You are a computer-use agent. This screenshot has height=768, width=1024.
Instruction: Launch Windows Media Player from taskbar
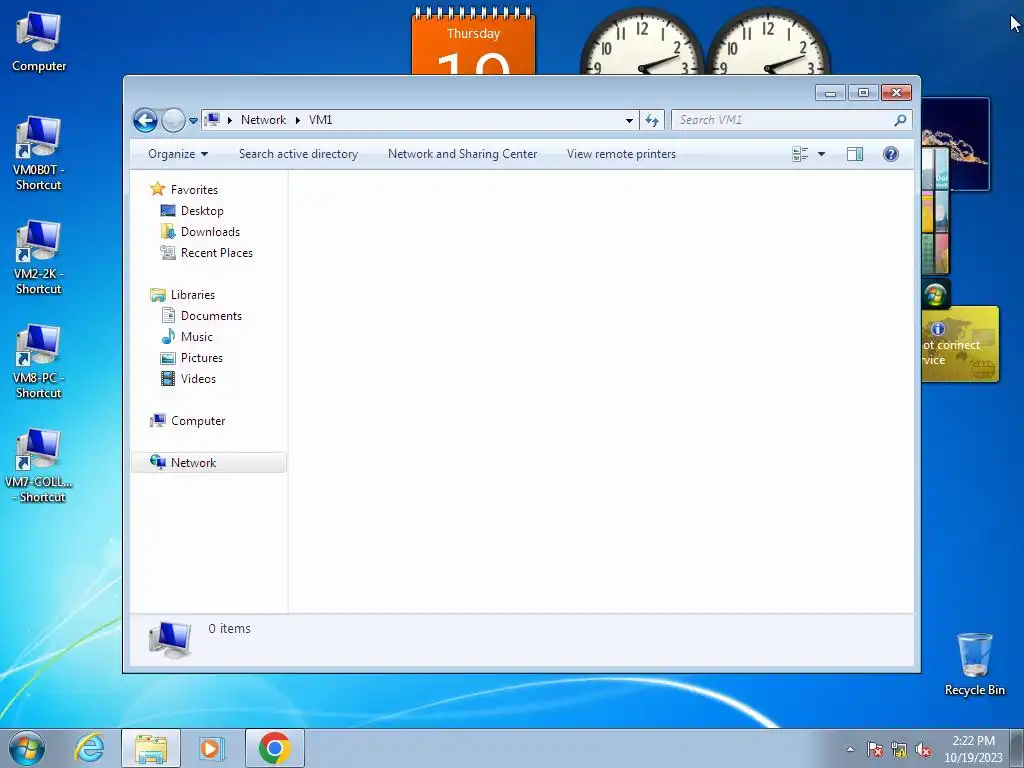[x=212, y=748]
